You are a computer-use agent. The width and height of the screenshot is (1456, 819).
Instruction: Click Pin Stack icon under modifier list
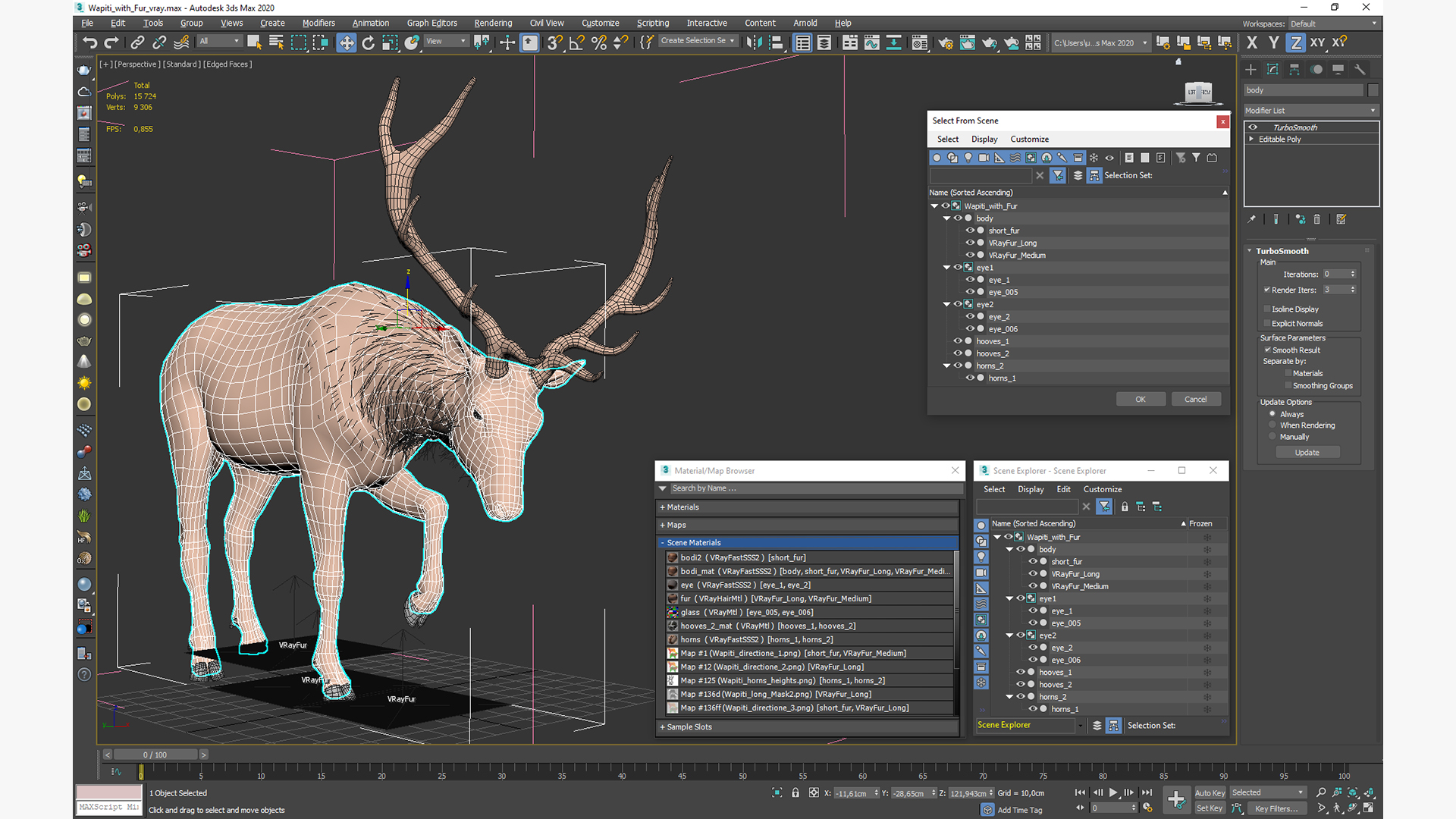click(x=1251, y=220)
